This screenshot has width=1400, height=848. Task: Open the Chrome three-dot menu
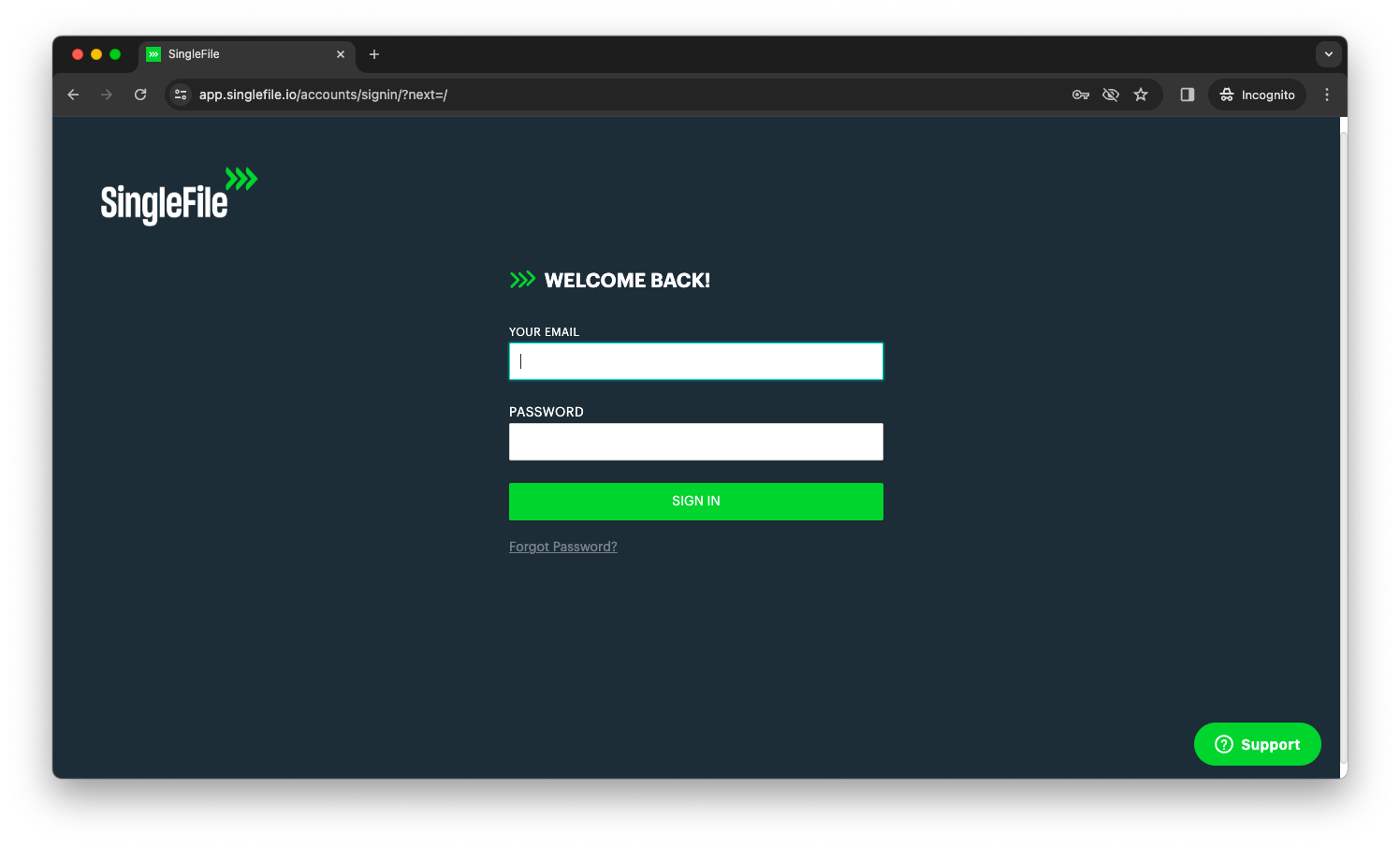pos(1327,95)
